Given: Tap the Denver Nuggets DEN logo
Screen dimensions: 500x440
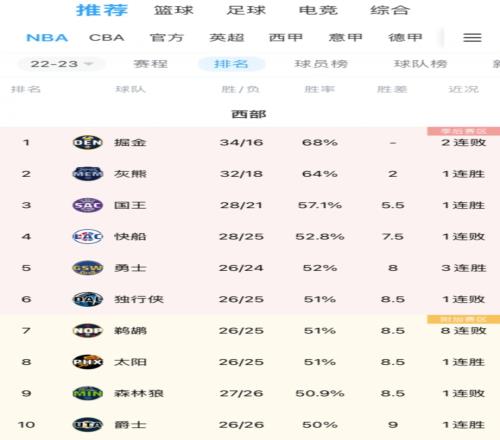Looking at the screenshot, I should (88, 142).
